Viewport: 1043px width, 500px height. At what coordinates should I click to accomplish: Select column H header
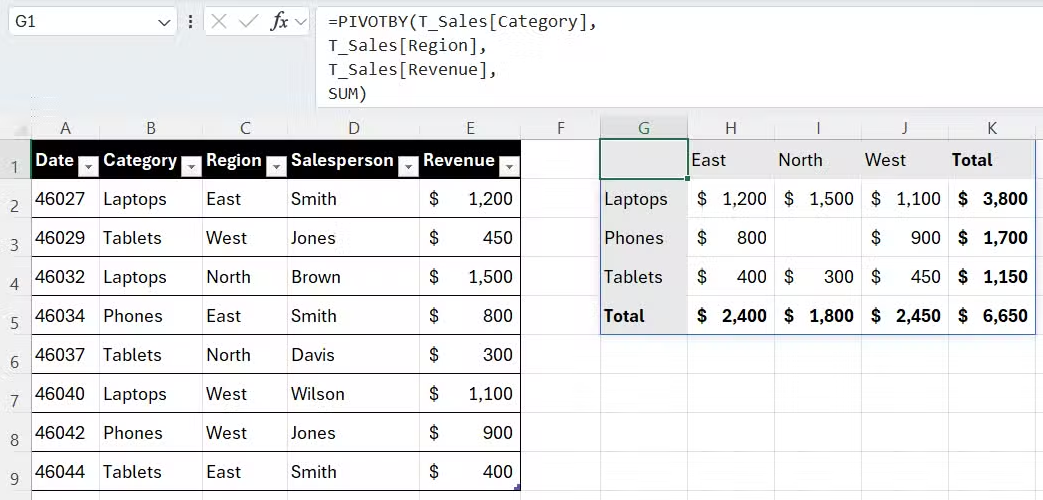tap(731, 128)
